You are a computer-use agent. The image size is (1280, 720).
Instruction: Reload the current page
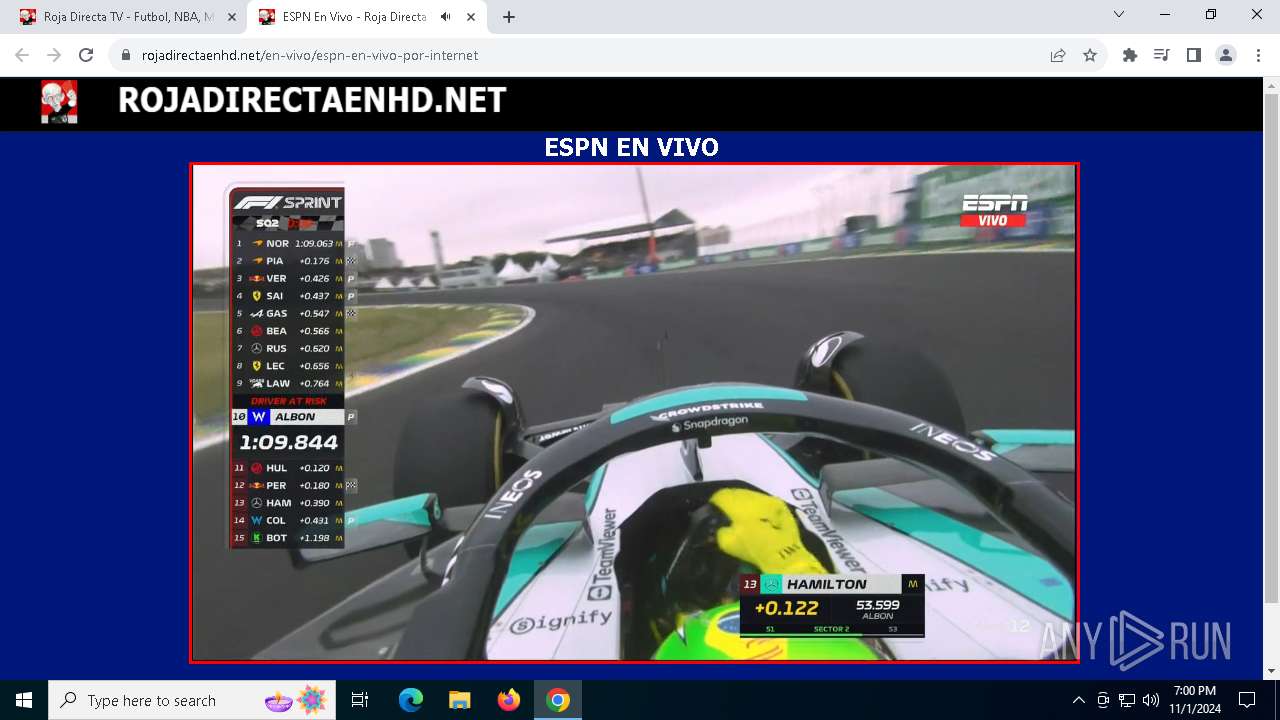[86, 56]
